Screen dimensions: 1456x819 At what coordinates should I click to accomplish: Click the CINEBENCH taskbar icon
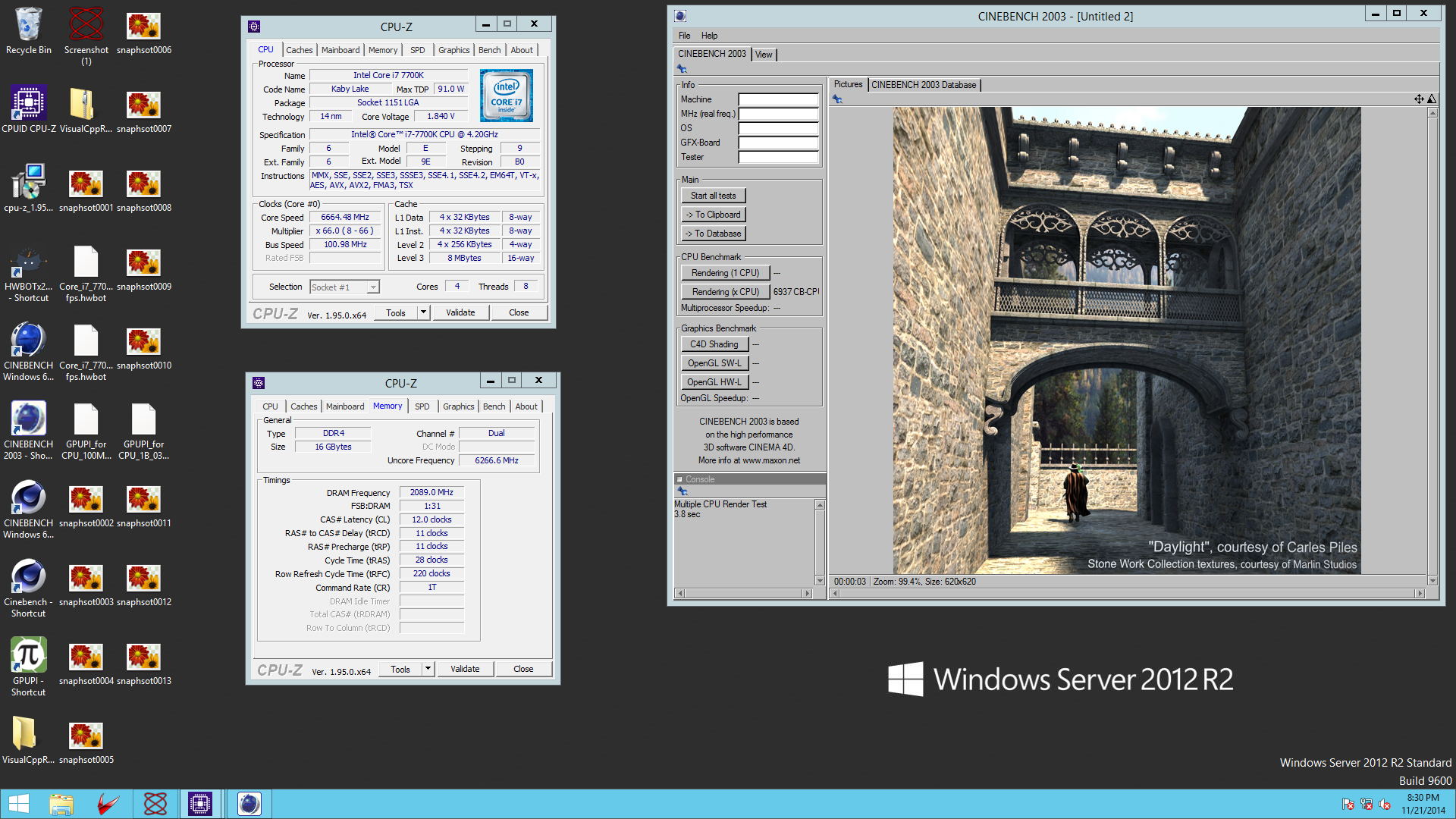tap(249, 804)
